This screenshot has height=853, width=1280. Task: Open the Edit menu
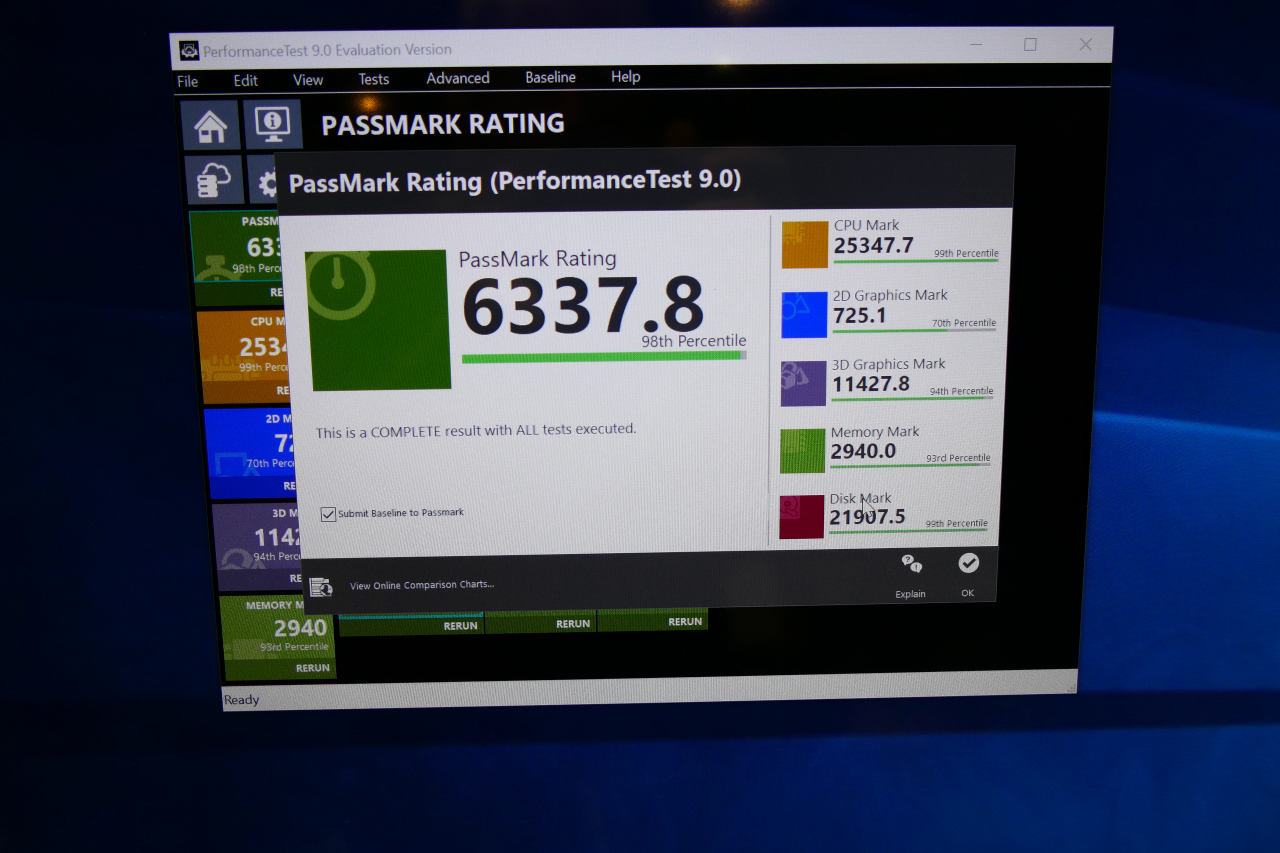pyautogui.click(x=246, y=81)
